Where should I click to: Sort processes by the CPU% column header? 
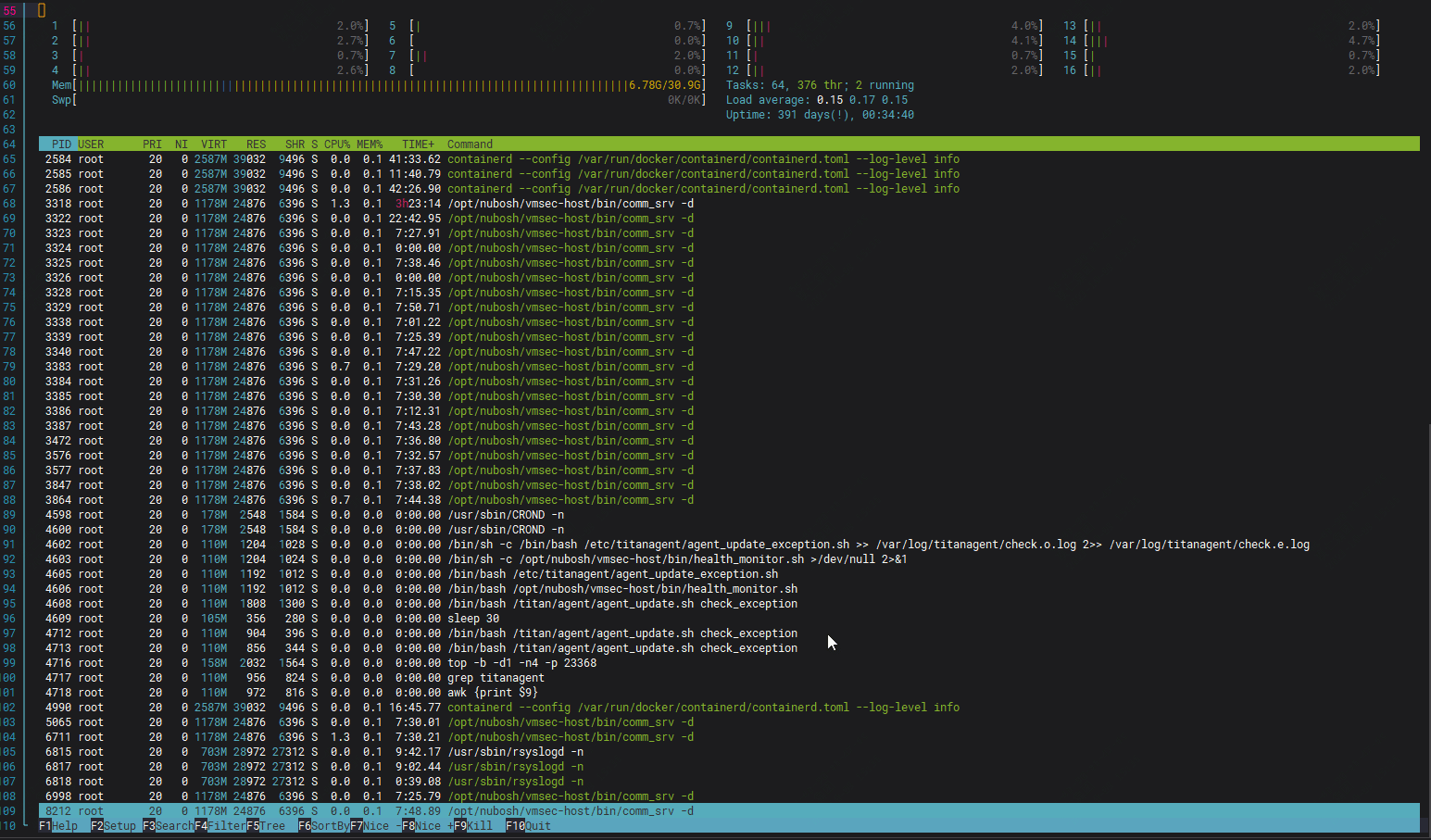337,144
